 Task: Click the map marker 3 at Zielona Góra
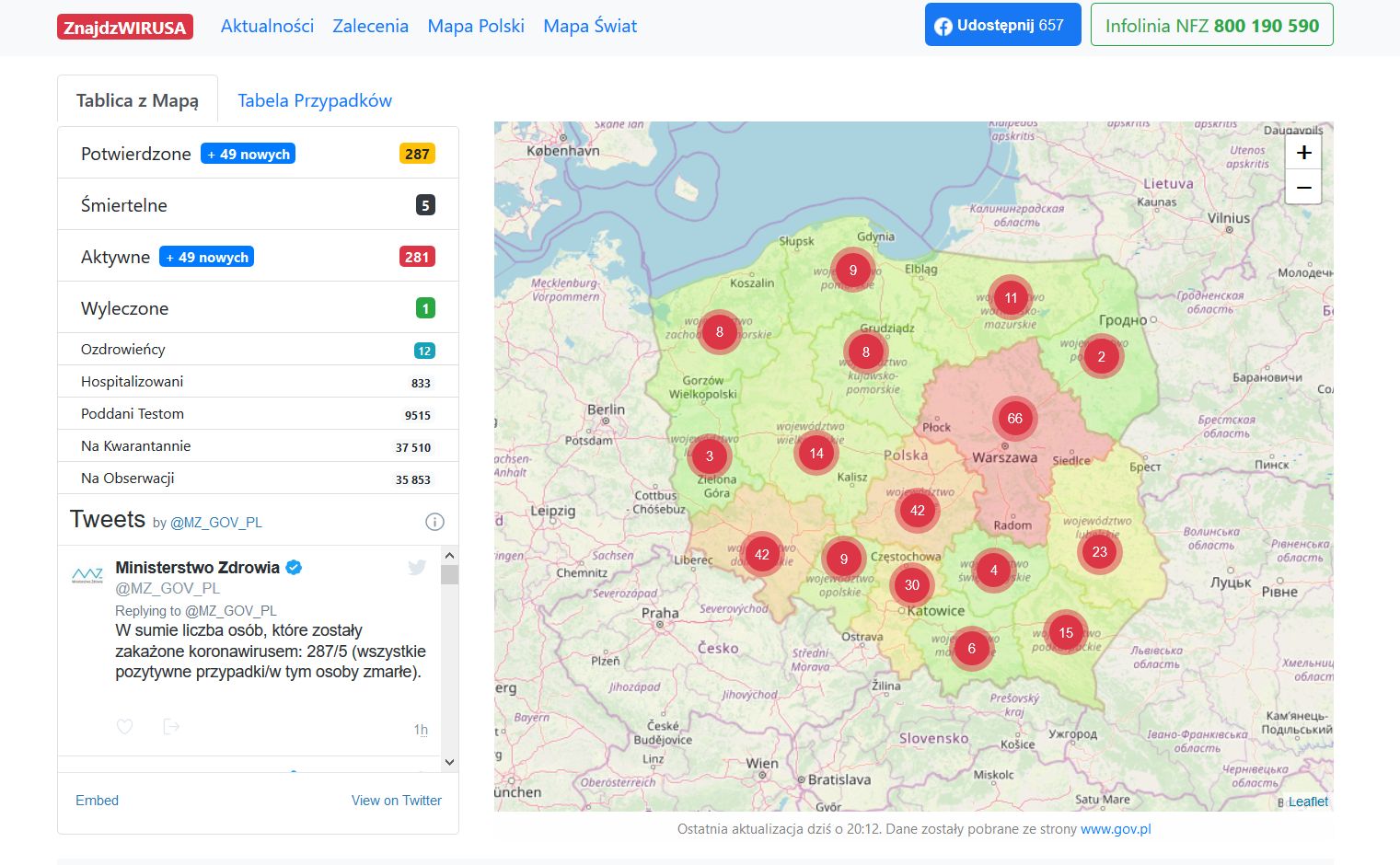point(709,456)
